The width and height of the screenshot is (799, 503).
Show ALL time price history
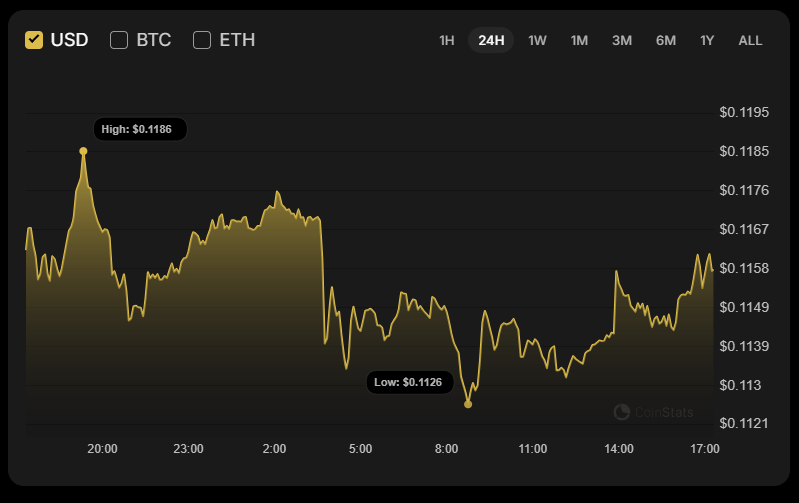[x=750, y=40]
